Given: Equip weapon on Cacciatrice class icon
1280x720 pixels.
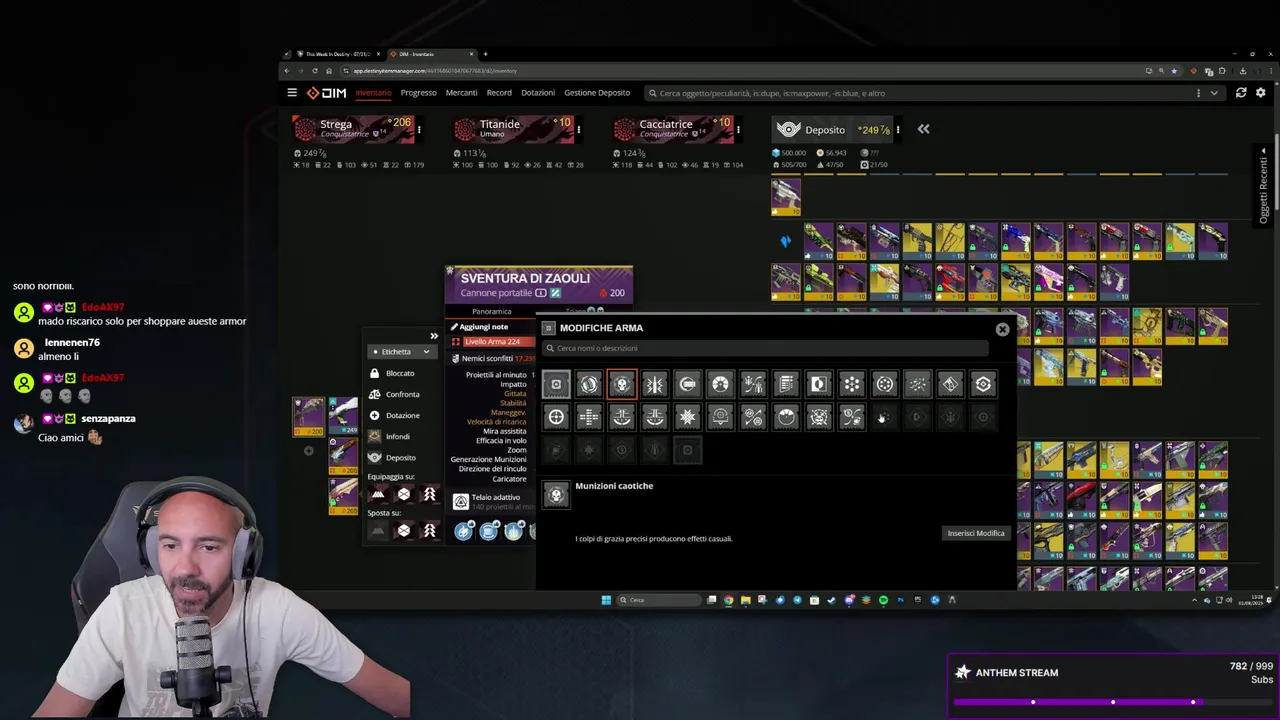Looking at the screenshot, I should click(x=430, y=494).
